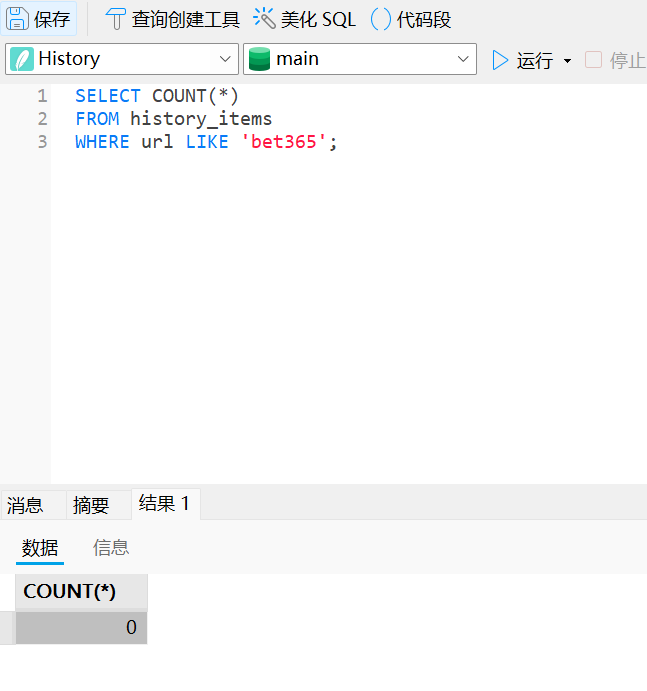Click the code snippet parentheses icon
Screen dimensions: 647x691
click(381, 19)
